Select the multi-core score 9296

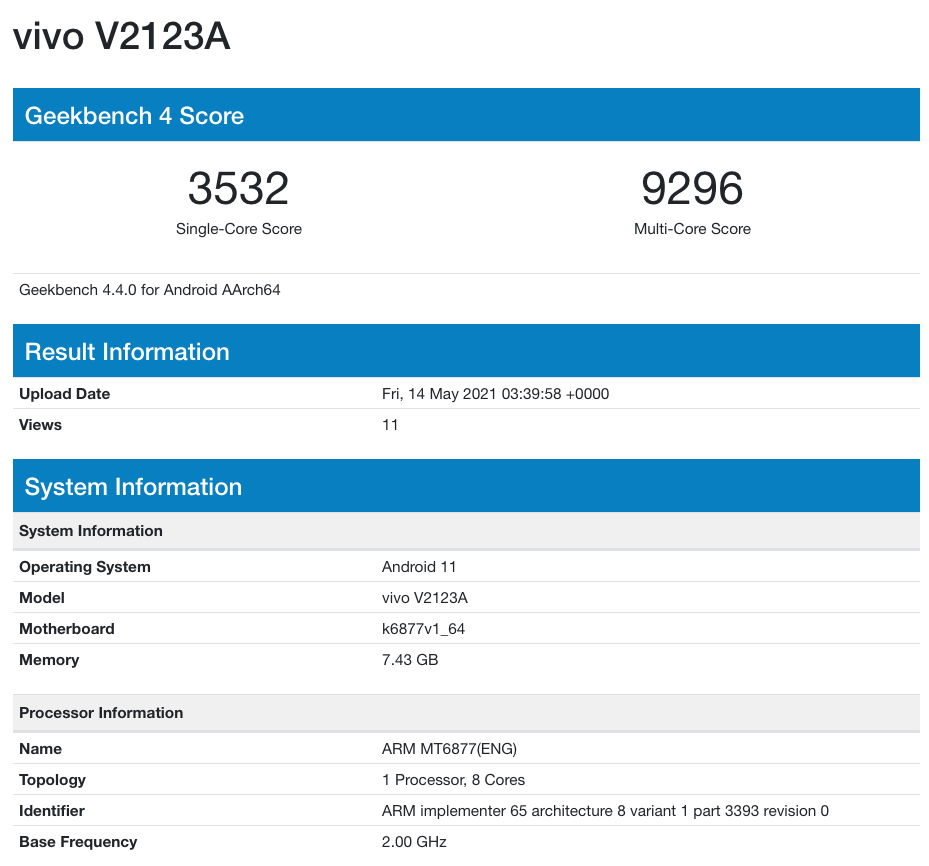click(x=692, y=188)
